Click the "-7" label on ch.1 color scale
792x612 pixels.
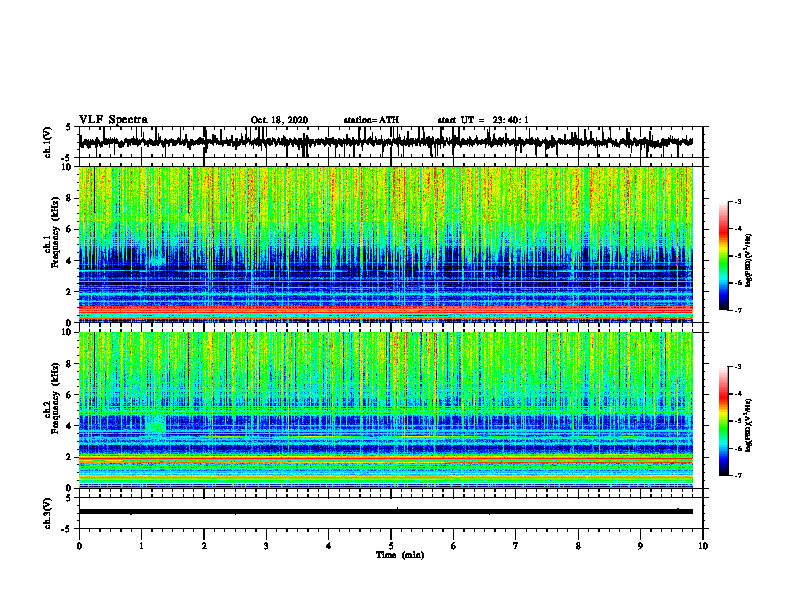click(x=738, y=310)
